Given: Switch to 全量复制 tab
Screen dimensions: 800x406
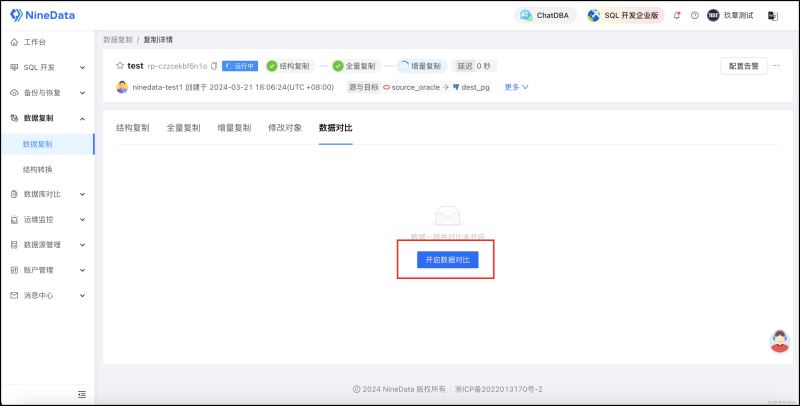Looking at the screenshot, I should point(183,128).
